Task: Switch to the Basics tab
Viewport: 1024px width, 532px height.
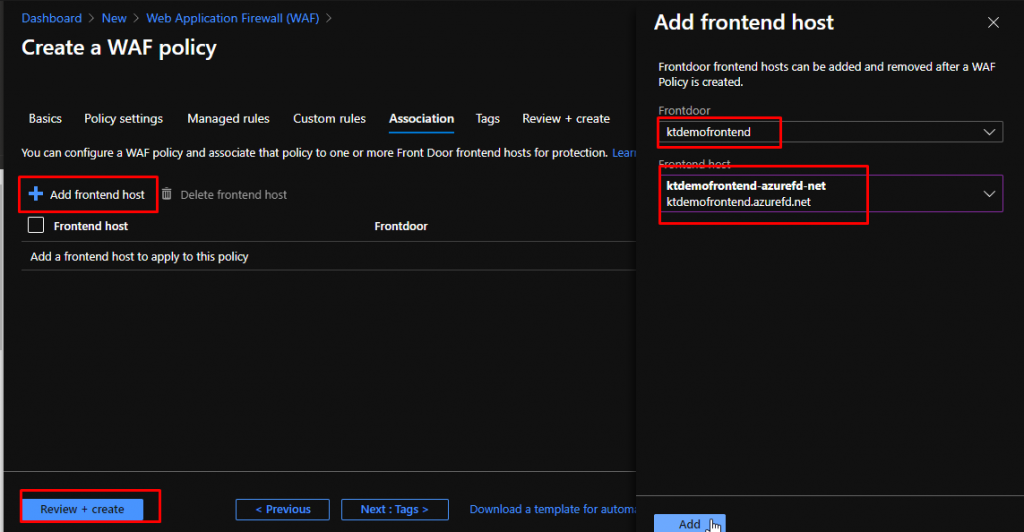Action: coord(45,119)
